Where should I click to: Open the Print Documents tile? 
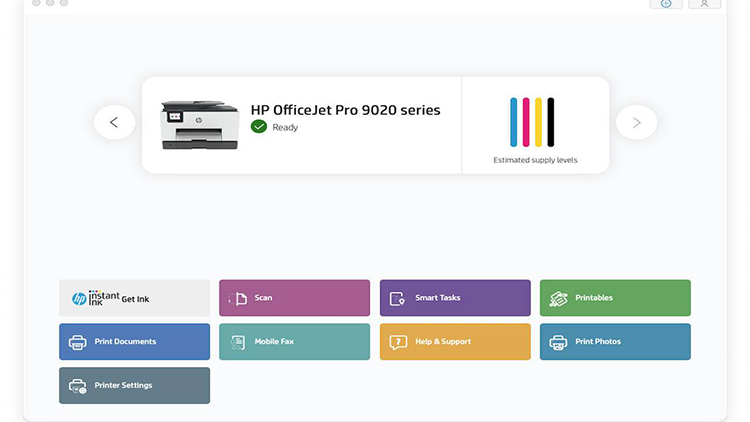pyautogui.click(x=134, y=342)
